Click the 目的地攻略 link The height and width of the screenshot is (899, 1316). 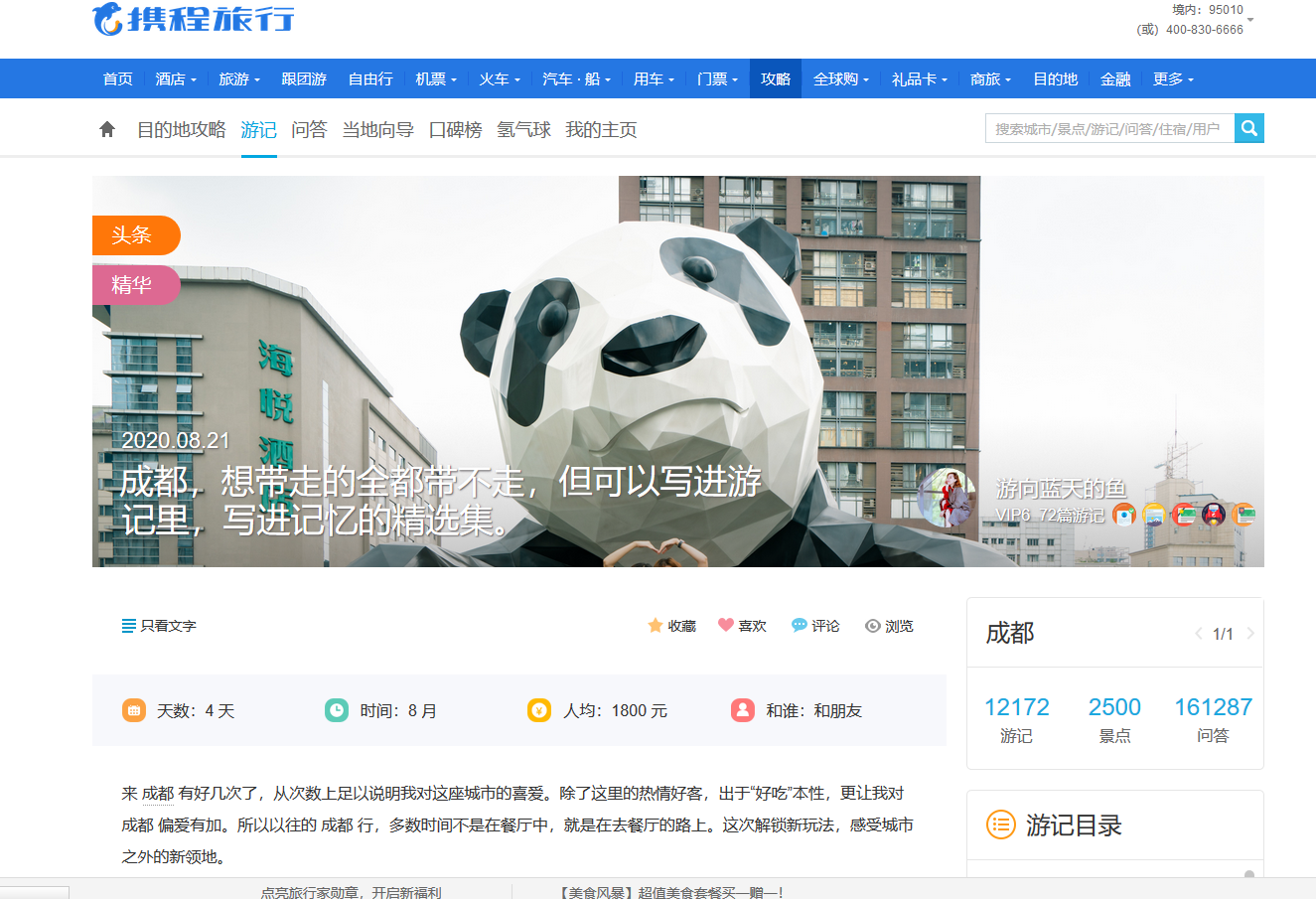tap(184, 129)
